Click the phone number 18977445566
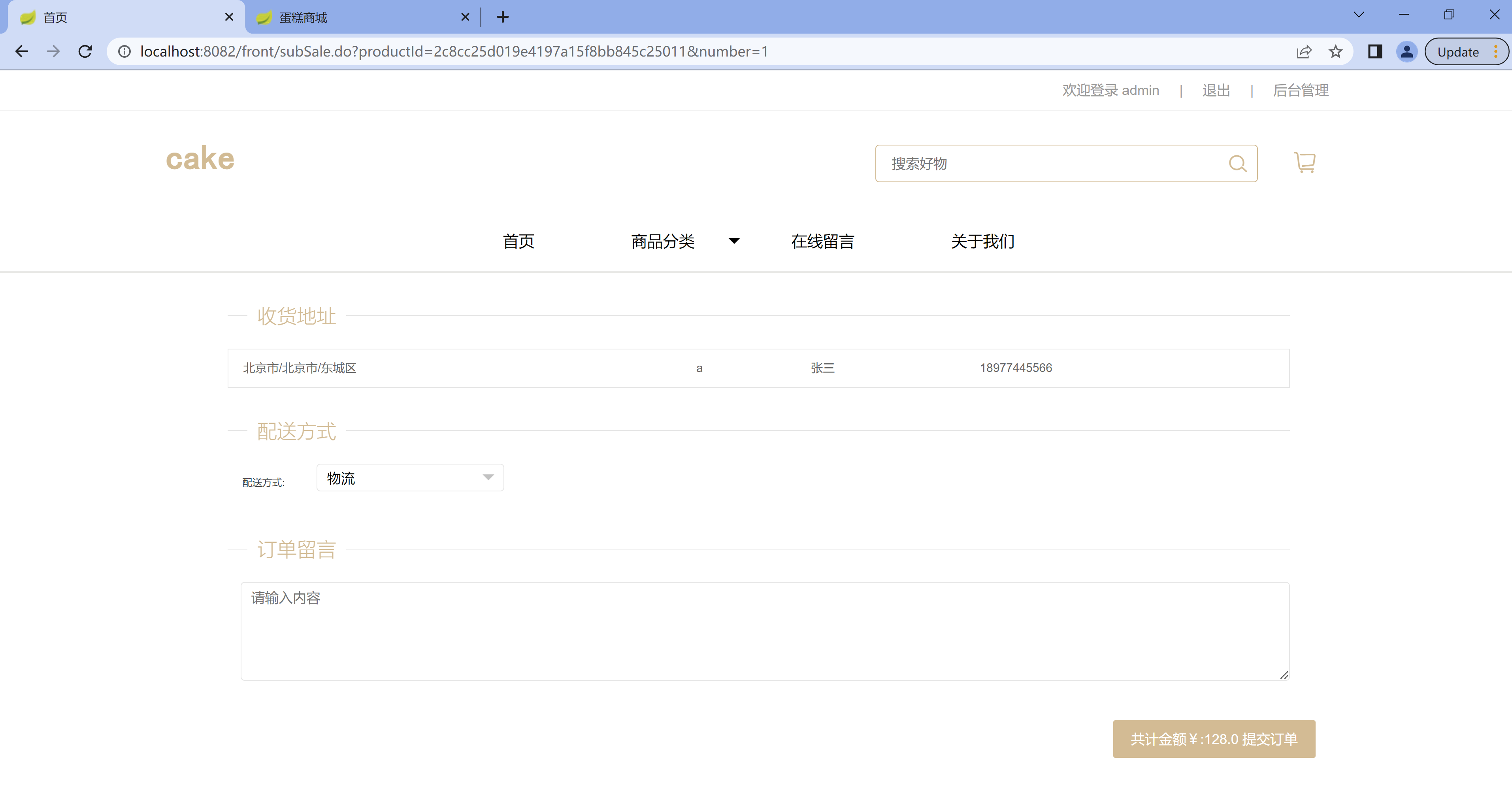Image resolution: width=1512 pixels, height=812 pixels. click(x=1015, y=368)
